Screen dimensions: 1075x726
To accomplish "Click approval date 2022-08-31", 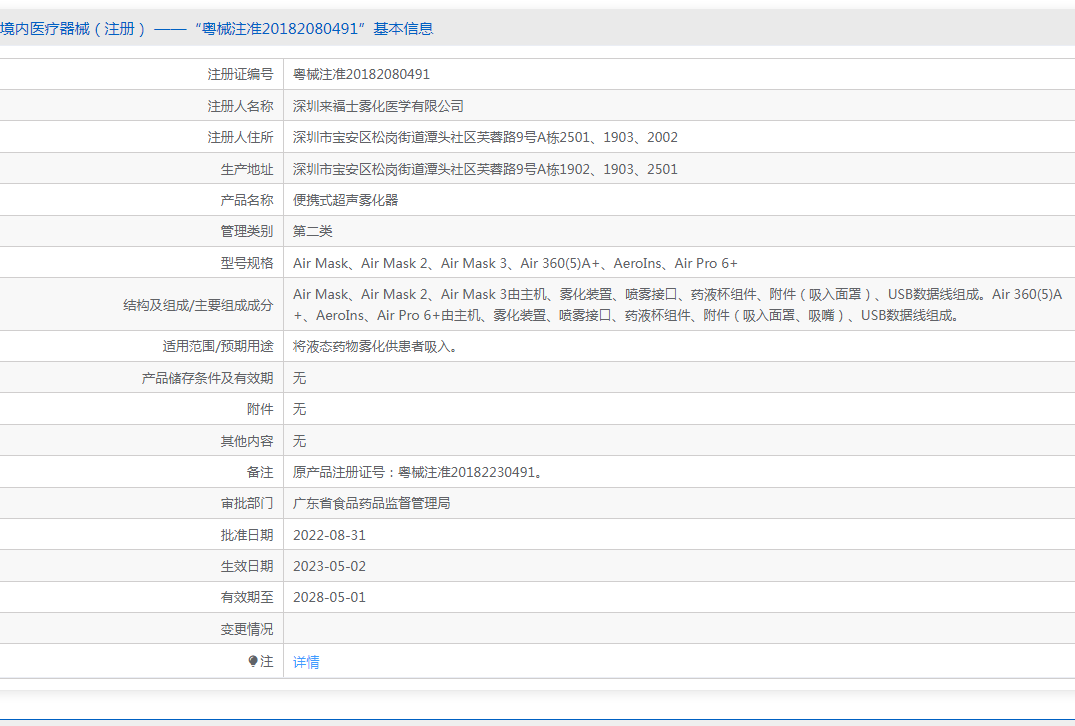I will [x=329, y=535].
